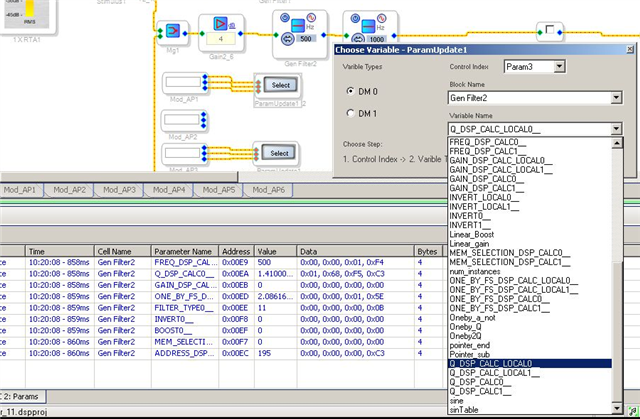Collapse the Variable Name dropdown arrow
The height and width of the screenshot is (419, 640).
(x=616, y=129)
